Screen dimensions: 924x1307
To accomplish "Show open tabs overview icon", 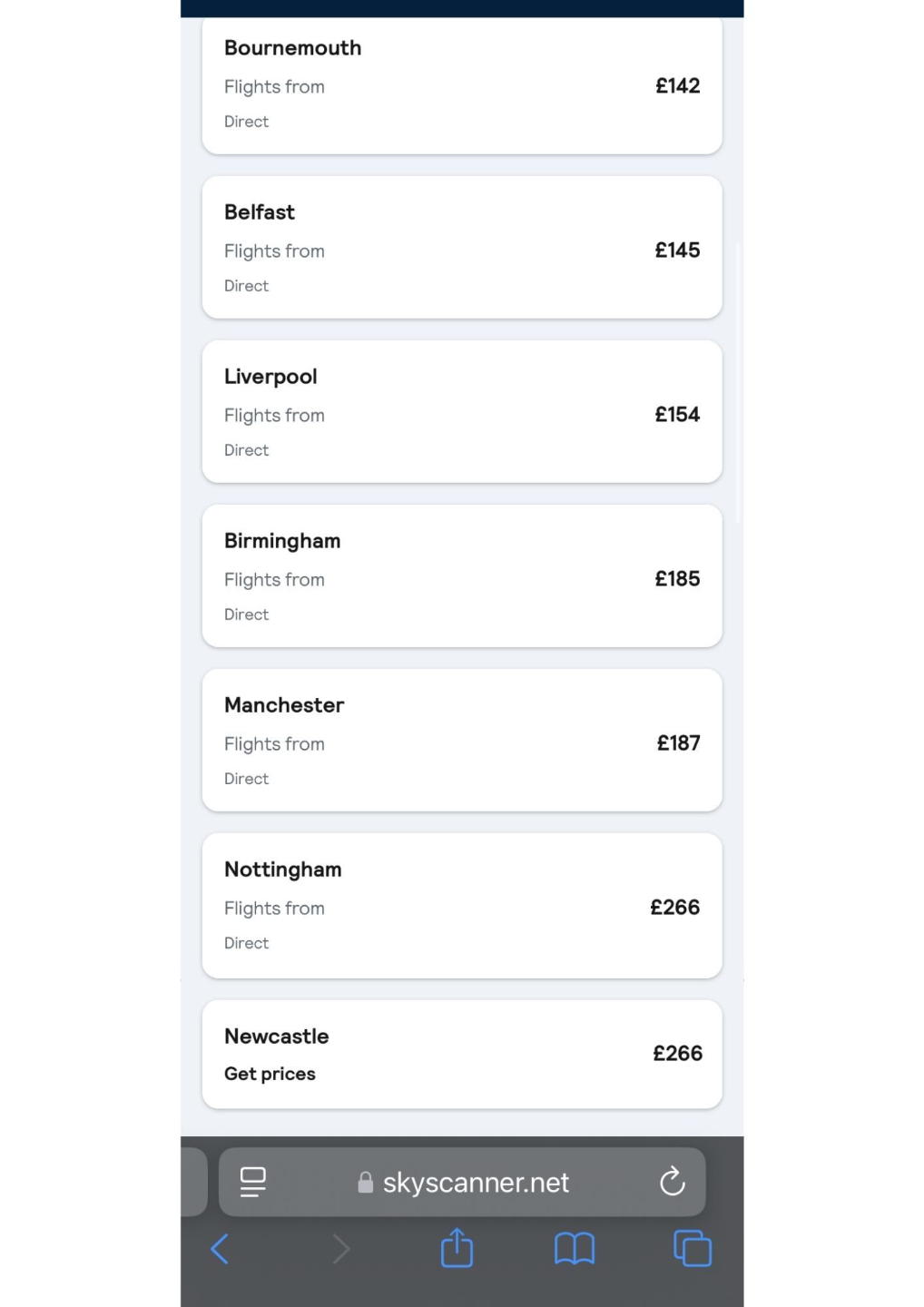I will coord(693,1249).
